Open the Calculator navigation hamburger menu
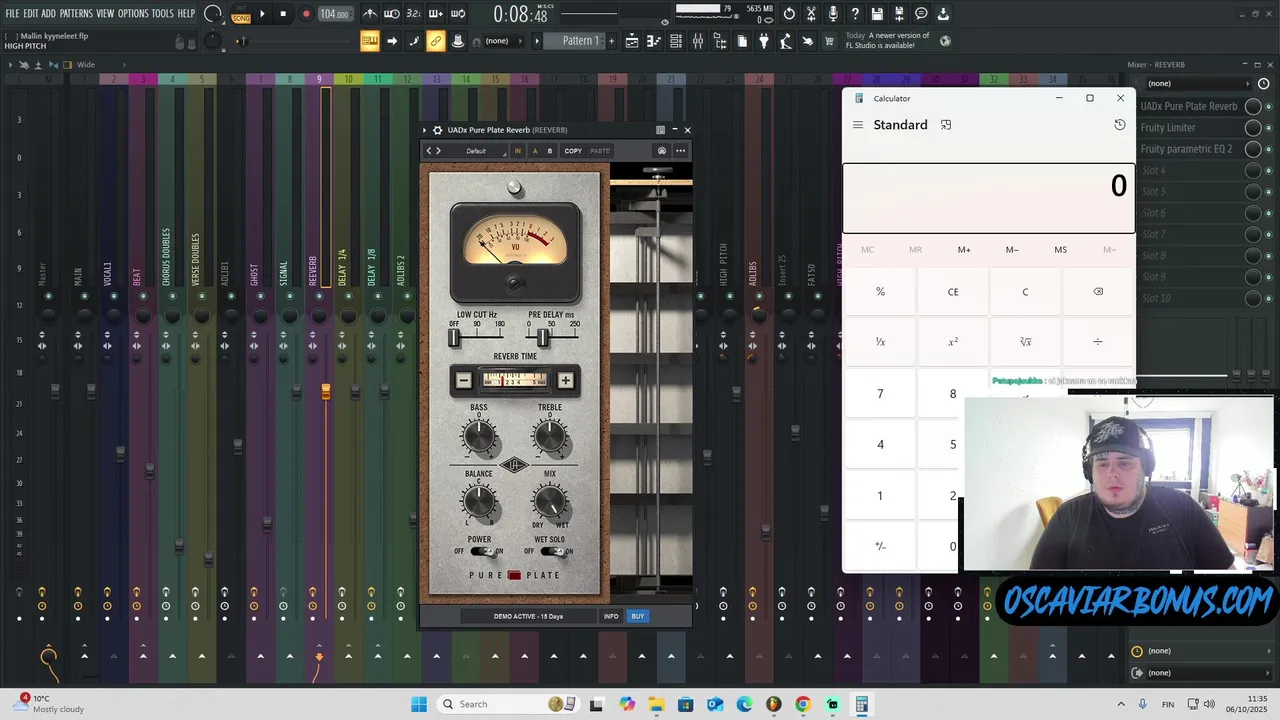Image resolution: width=1280 pixels, height=720 pixels. click(857, 125)
